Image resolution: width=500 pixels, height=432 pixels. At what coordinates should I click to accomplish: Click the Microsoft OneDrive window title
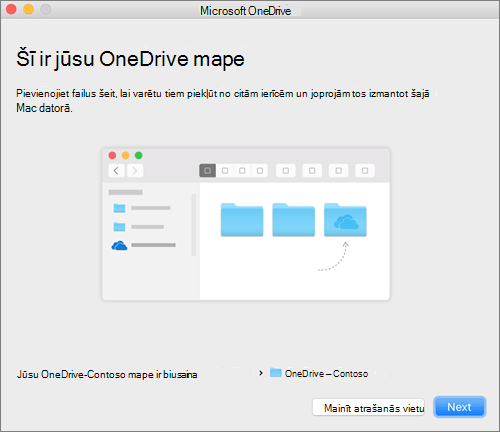point(245,11)
